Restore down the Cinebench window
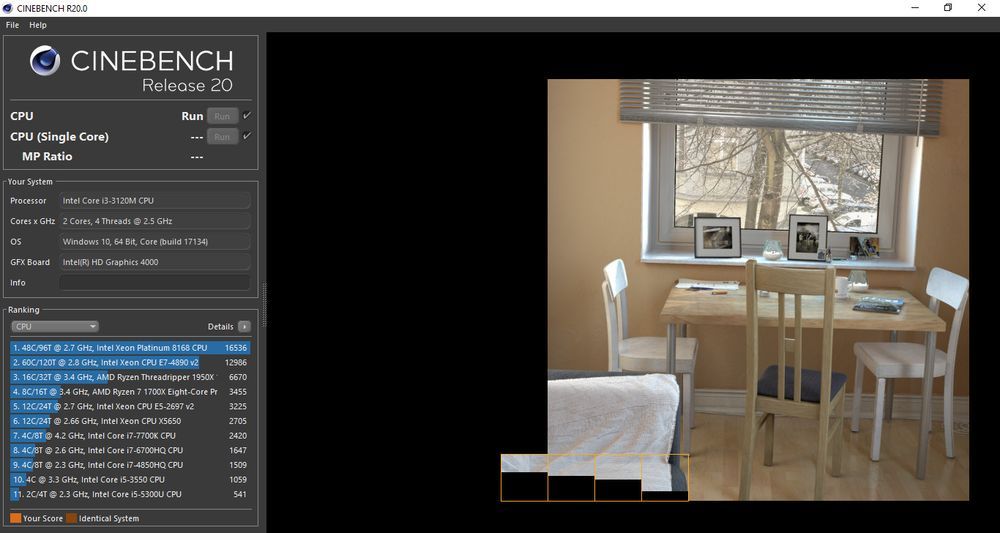 (x=948, y=8)
